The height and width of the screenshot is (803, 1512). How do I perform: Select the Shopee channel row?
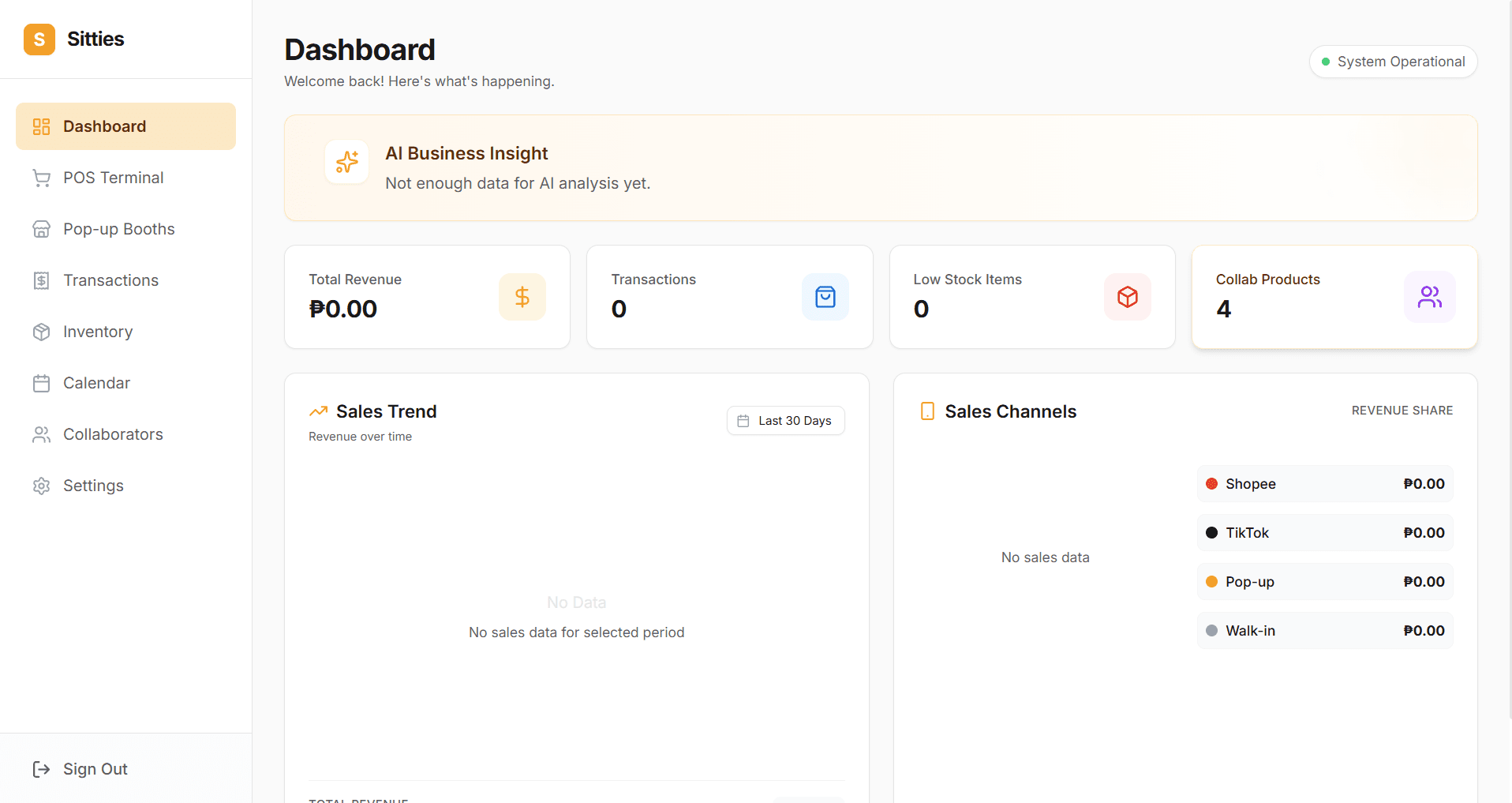(x=1325, y=484)
